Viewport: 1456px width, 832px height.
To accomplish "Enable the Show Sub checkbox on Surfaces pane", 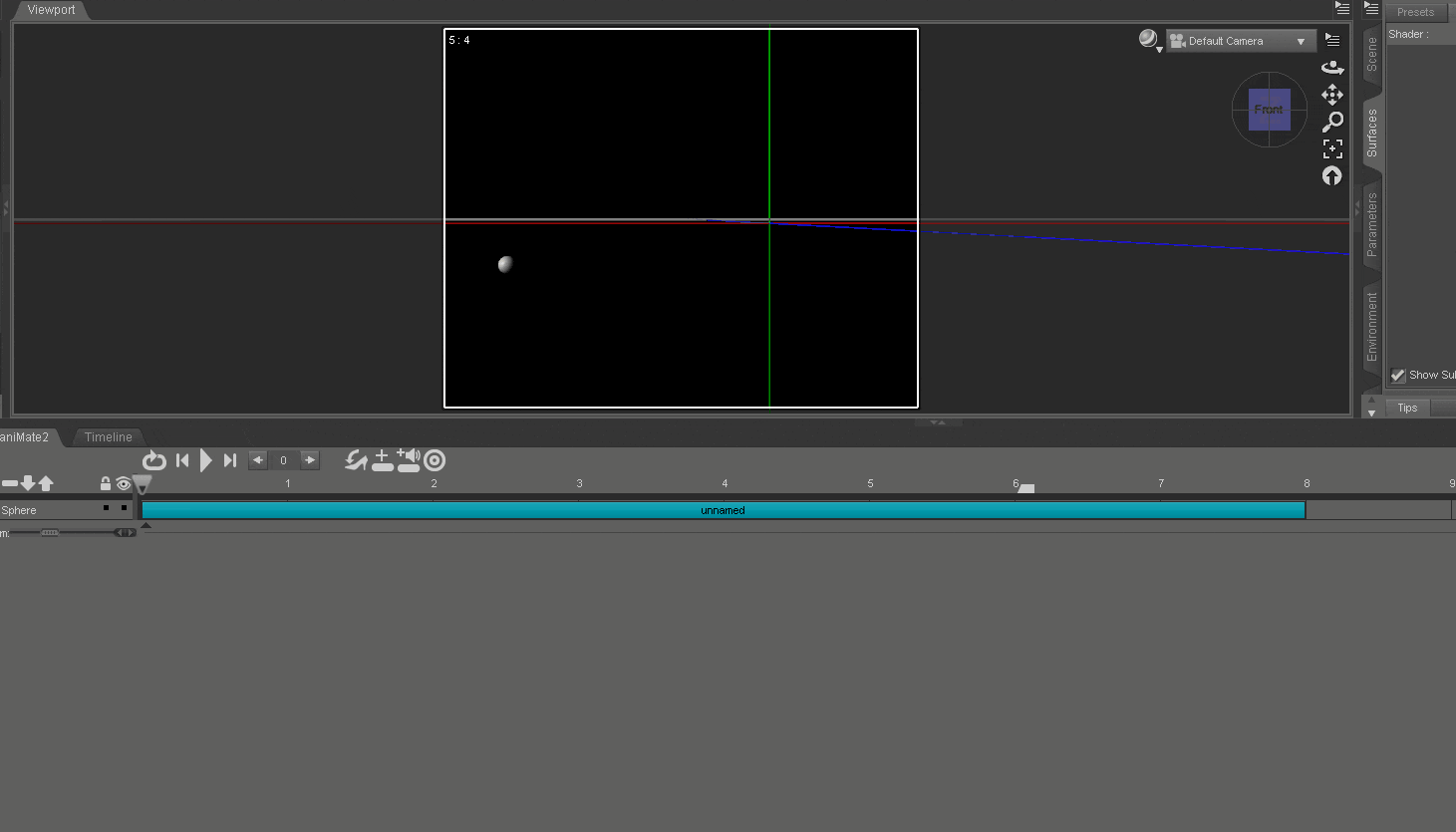I will click(1398, 376).
